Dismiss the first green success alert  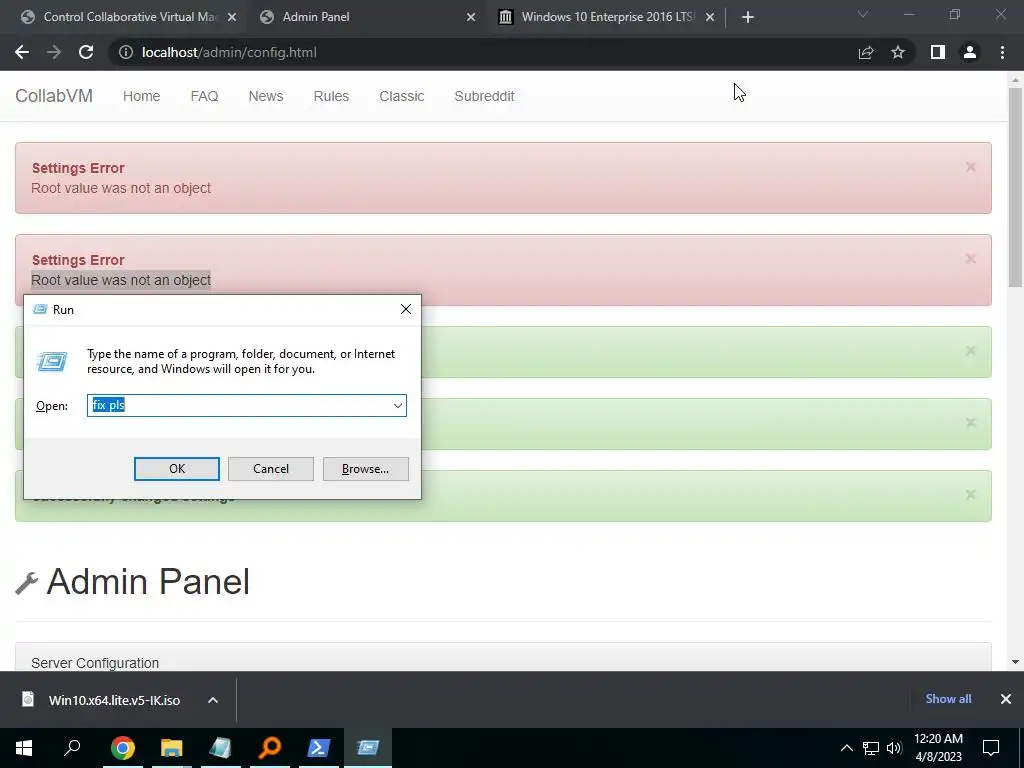click(x=970, y=351)
